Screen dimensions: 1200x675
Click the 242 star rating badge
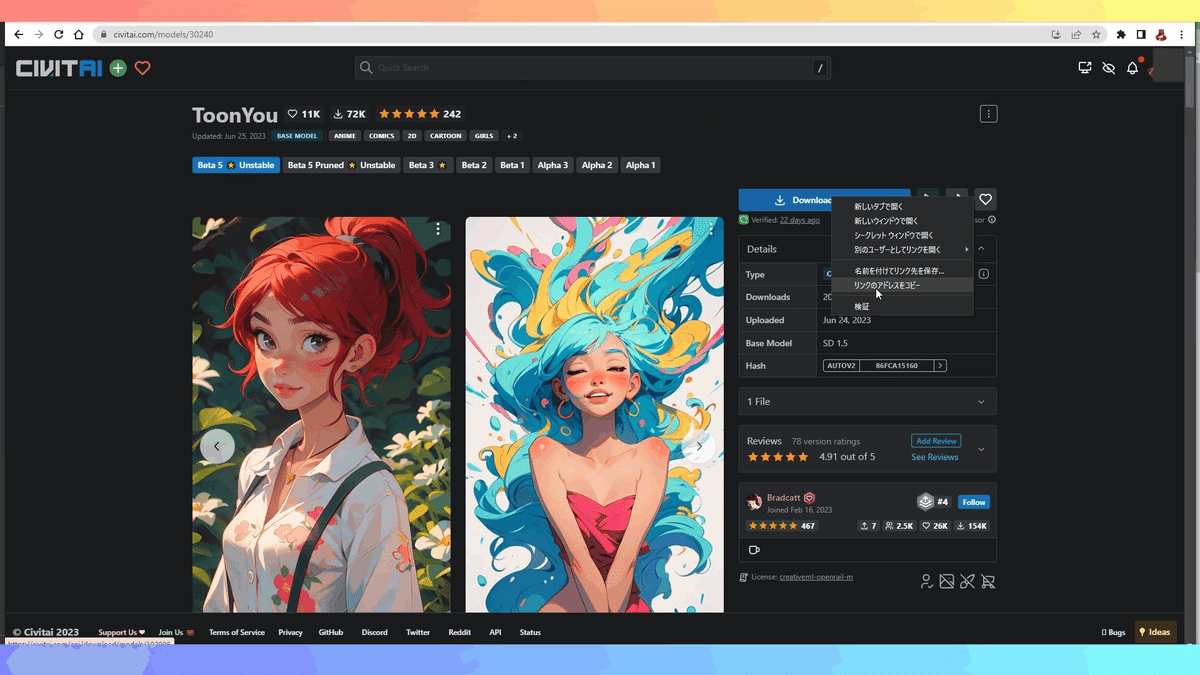click(420, 114)
